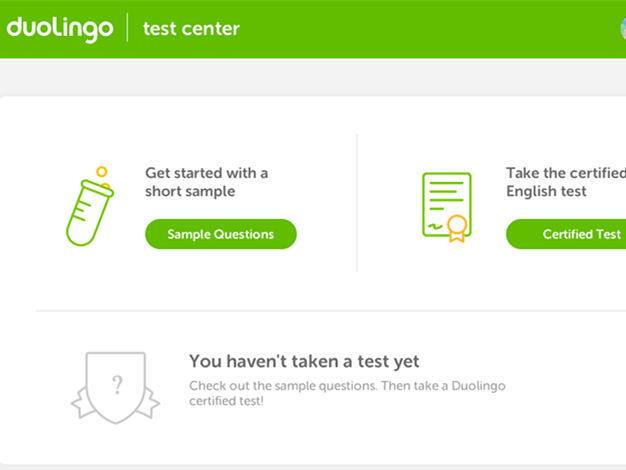Viewport: 626px width, 470px height.
Task: Click the question mark shield badge
Action: 116,387
